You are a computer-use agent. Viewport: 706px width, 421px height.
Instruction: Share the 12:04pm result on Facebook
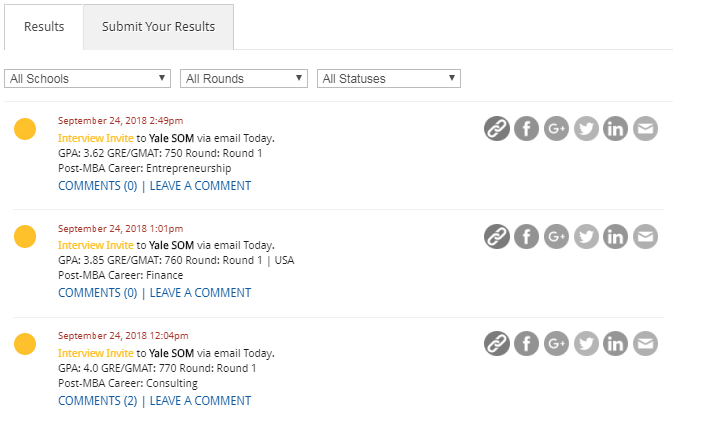click(526, 344)
